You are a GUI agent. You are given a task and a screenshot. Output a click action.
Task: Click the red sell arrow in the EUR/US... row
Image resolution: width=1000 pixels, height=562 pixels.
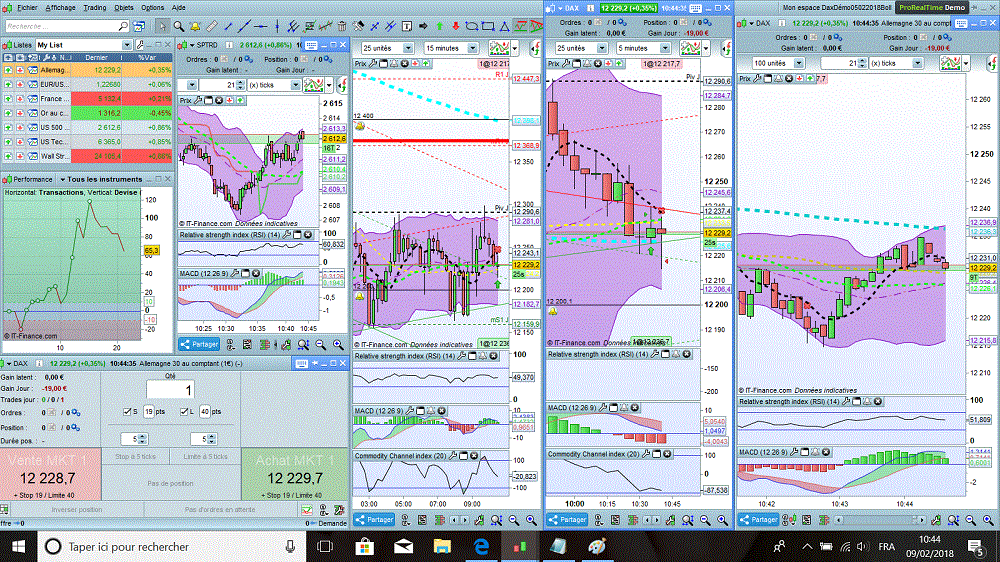(x=20, y=84)
